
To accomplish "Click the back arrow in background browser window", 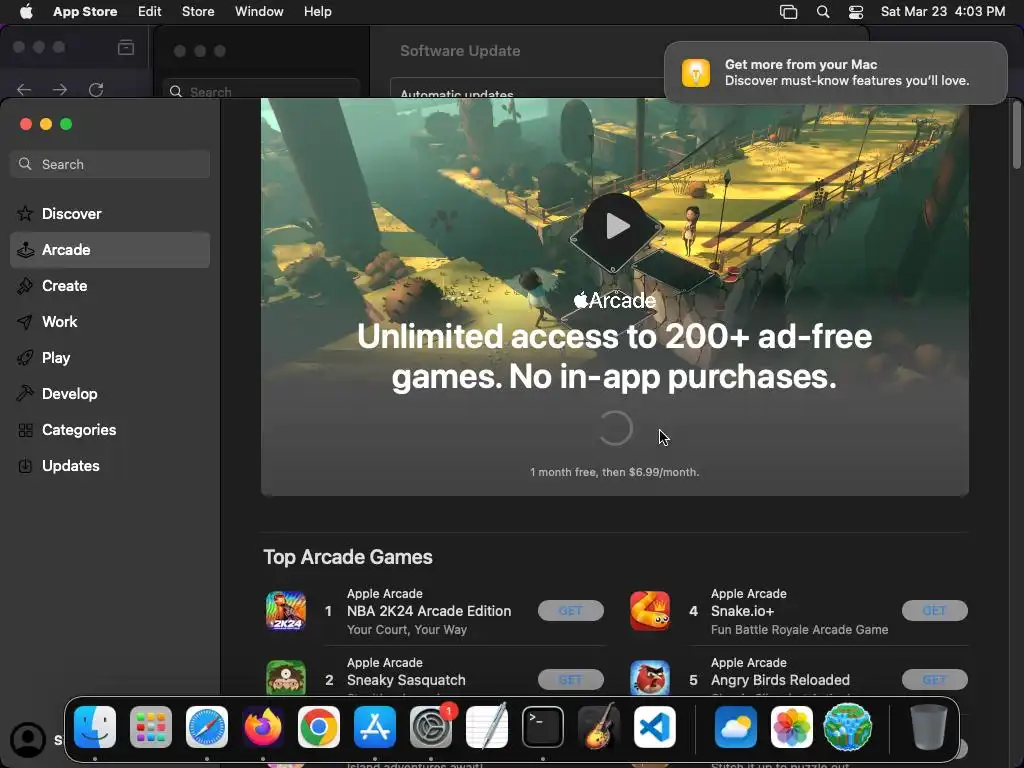I will (x=24, y=89).
